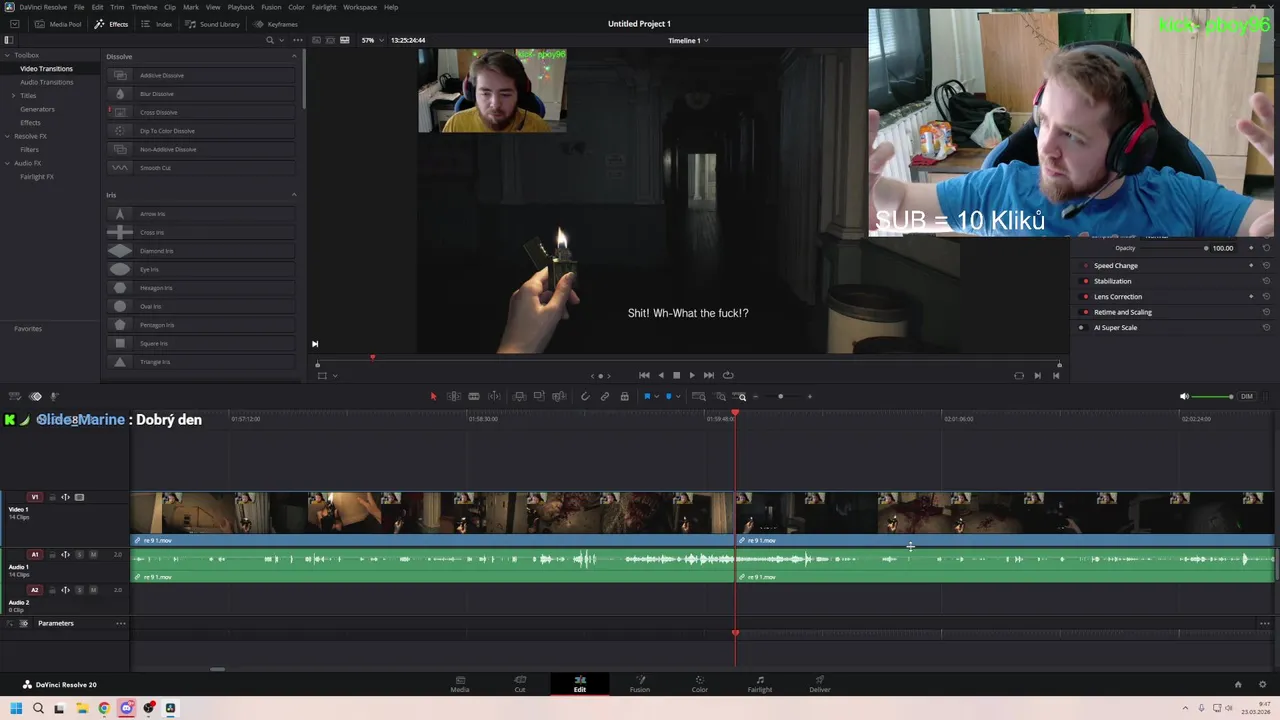Open the Sound Library panel
The image size is (1280, 720).
(x=212, y=24)
